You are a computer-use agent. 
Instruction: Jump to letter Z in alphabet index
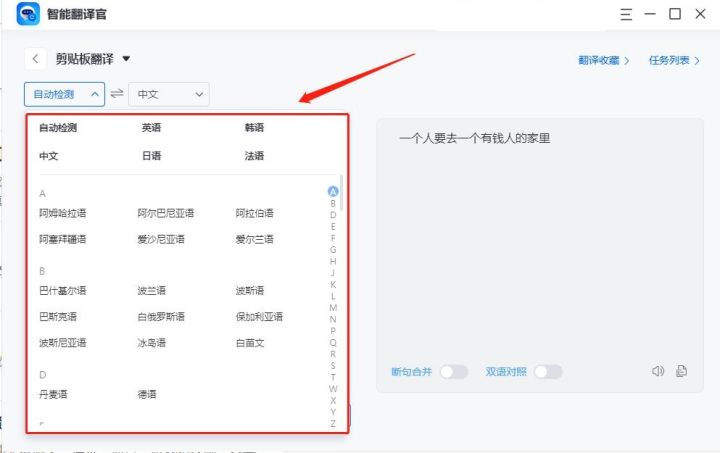(x=333, y=423)
